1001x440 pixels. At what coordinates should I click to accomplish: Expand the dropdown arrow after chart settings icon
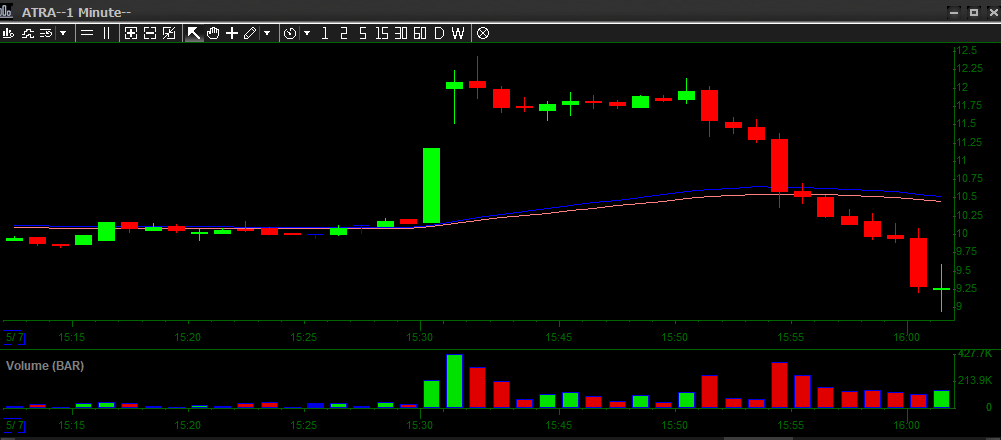coord(63,33)
